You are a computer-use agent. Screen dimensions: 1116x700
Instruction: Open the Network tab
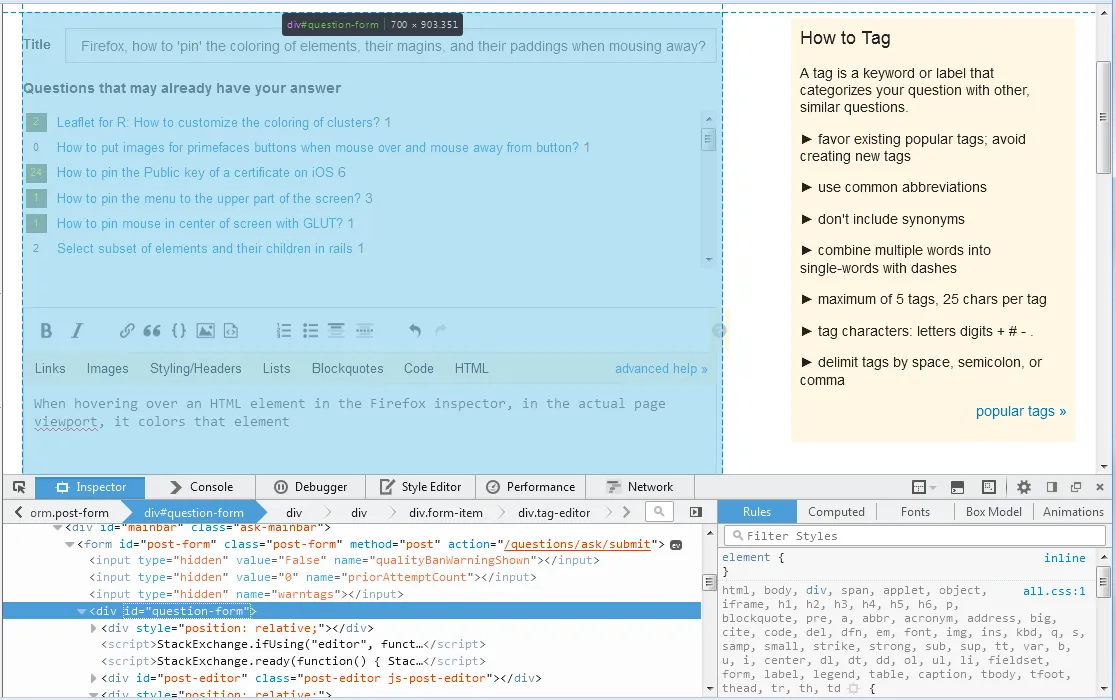(640, 487)
